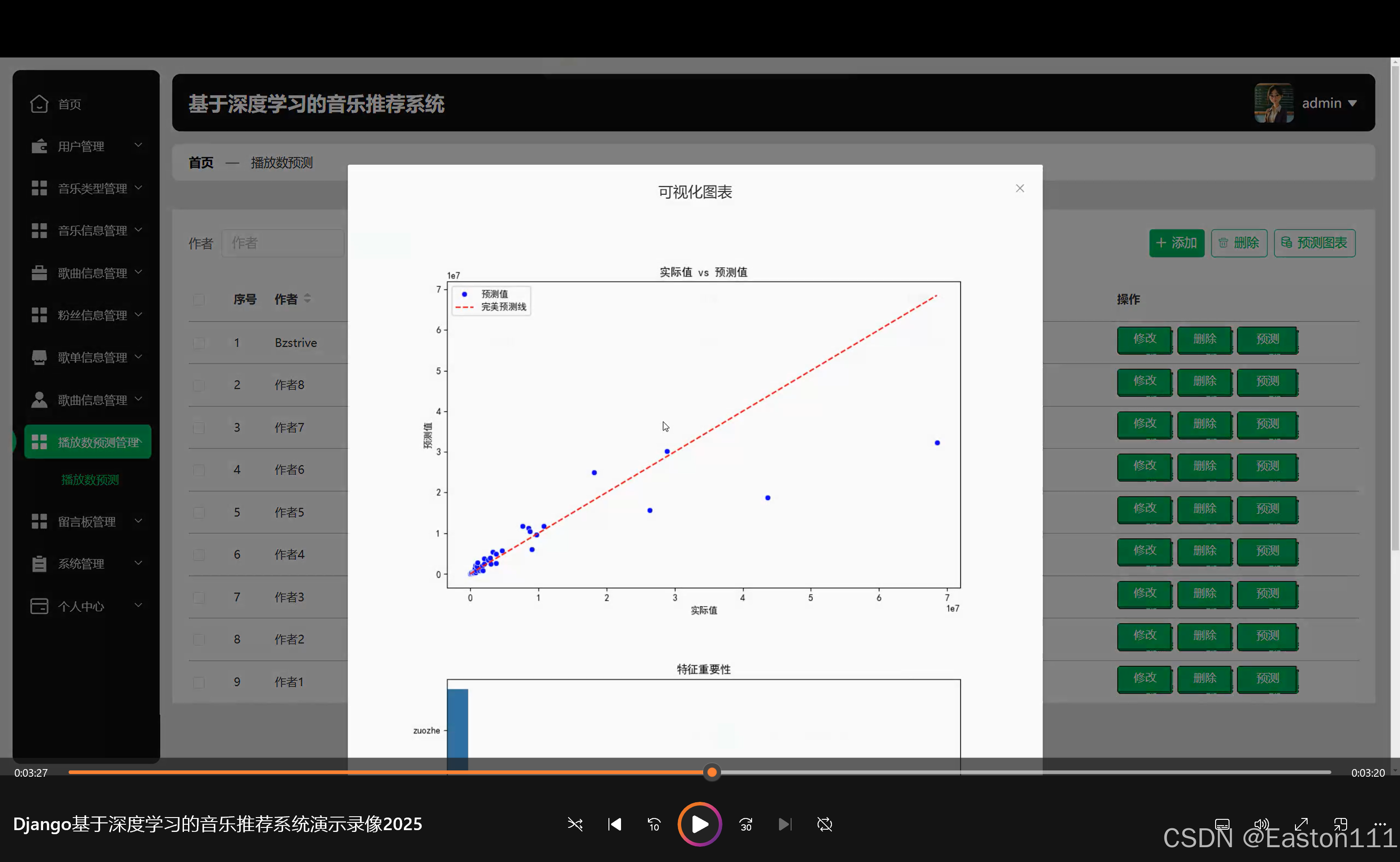Click the green 添加 button
The width and height of the screenshot is (1400, 862).
(1176, 243)
